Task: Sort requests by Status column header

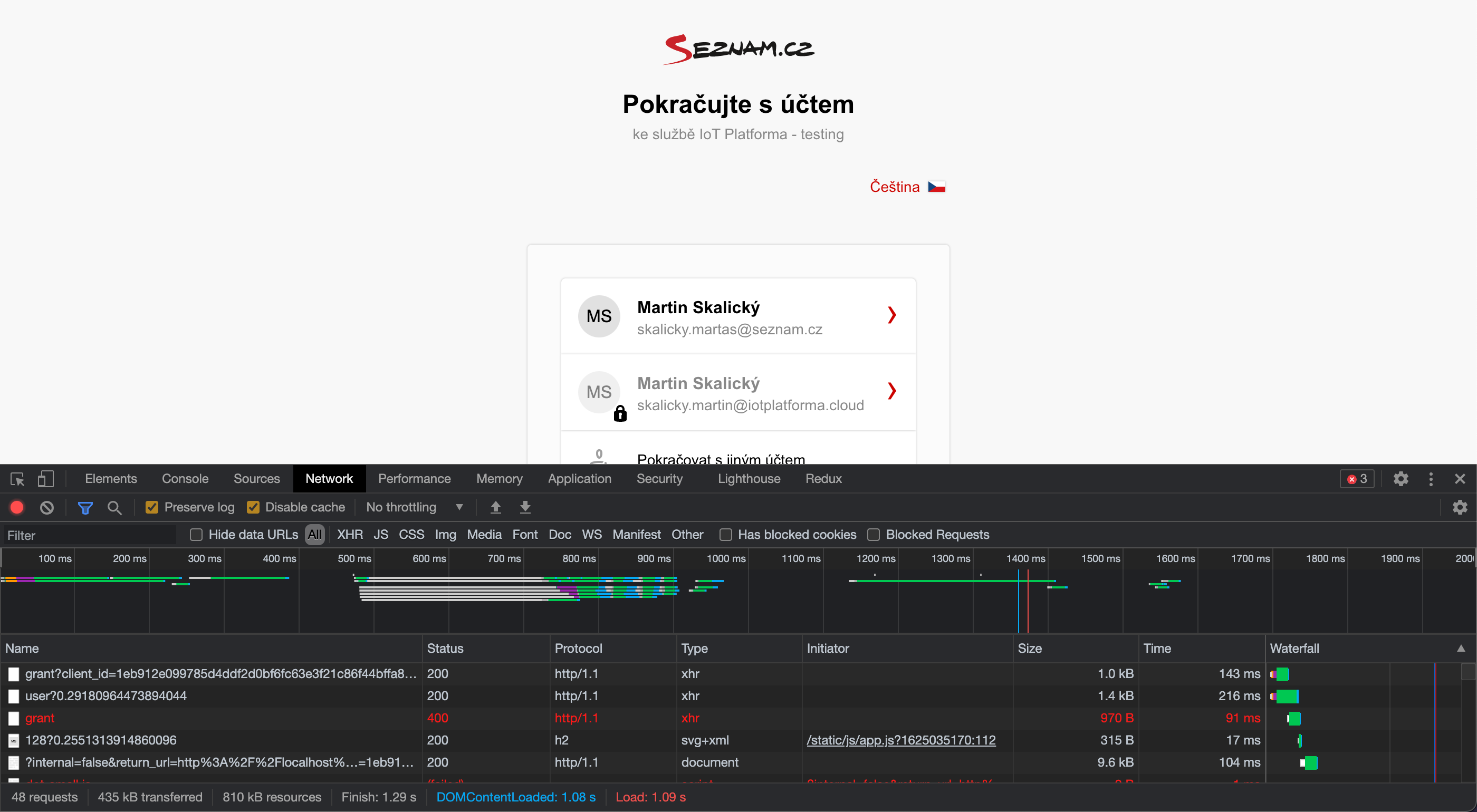Action: pos(486,649)
